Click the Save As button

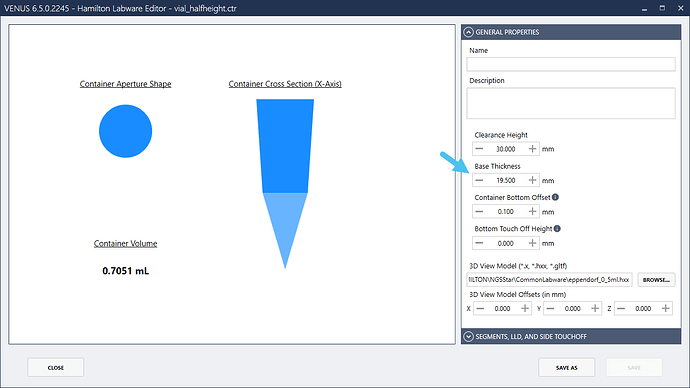(x=566, y=367)
